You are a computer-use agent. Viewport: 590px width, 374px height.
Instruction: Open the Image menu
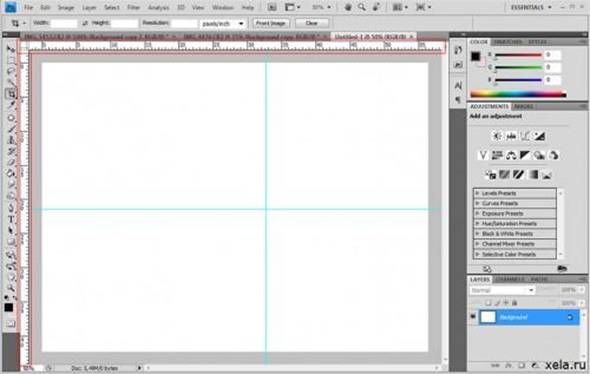pyautogui.click(x=66, y=8)
